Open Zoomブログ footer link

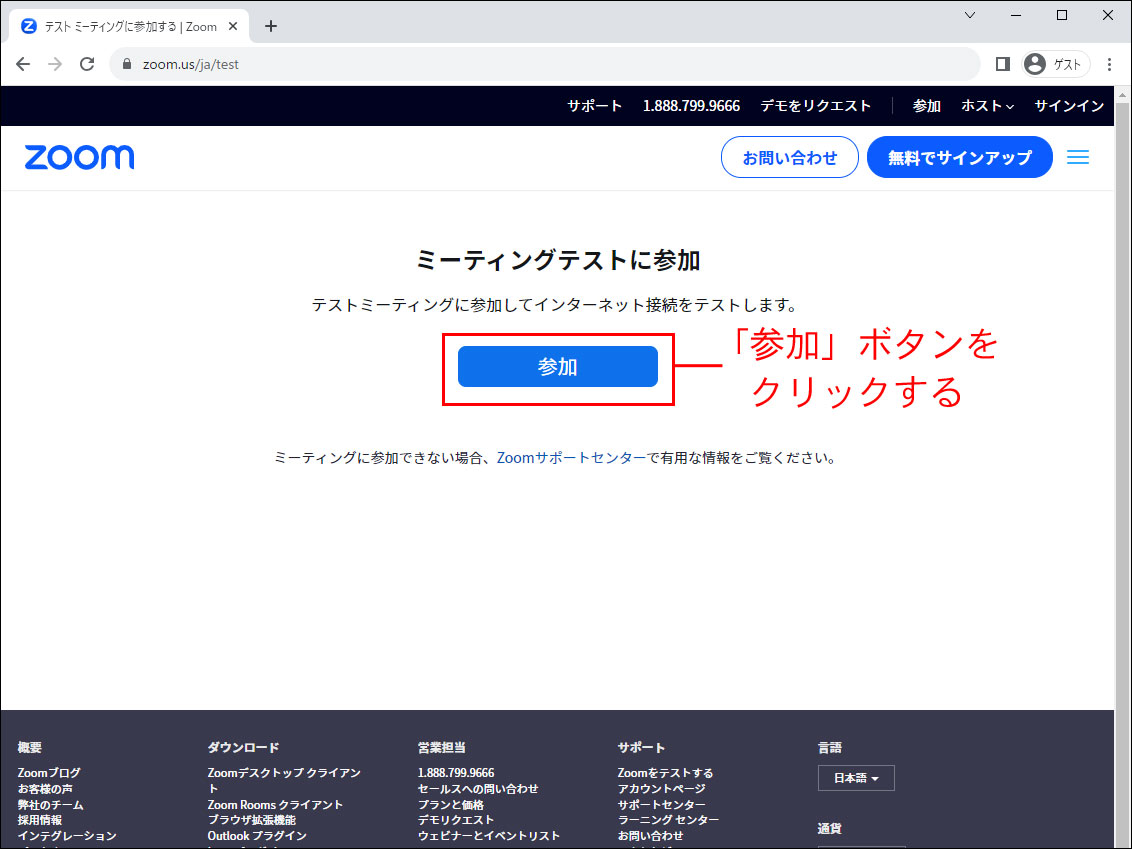(49, 773)
